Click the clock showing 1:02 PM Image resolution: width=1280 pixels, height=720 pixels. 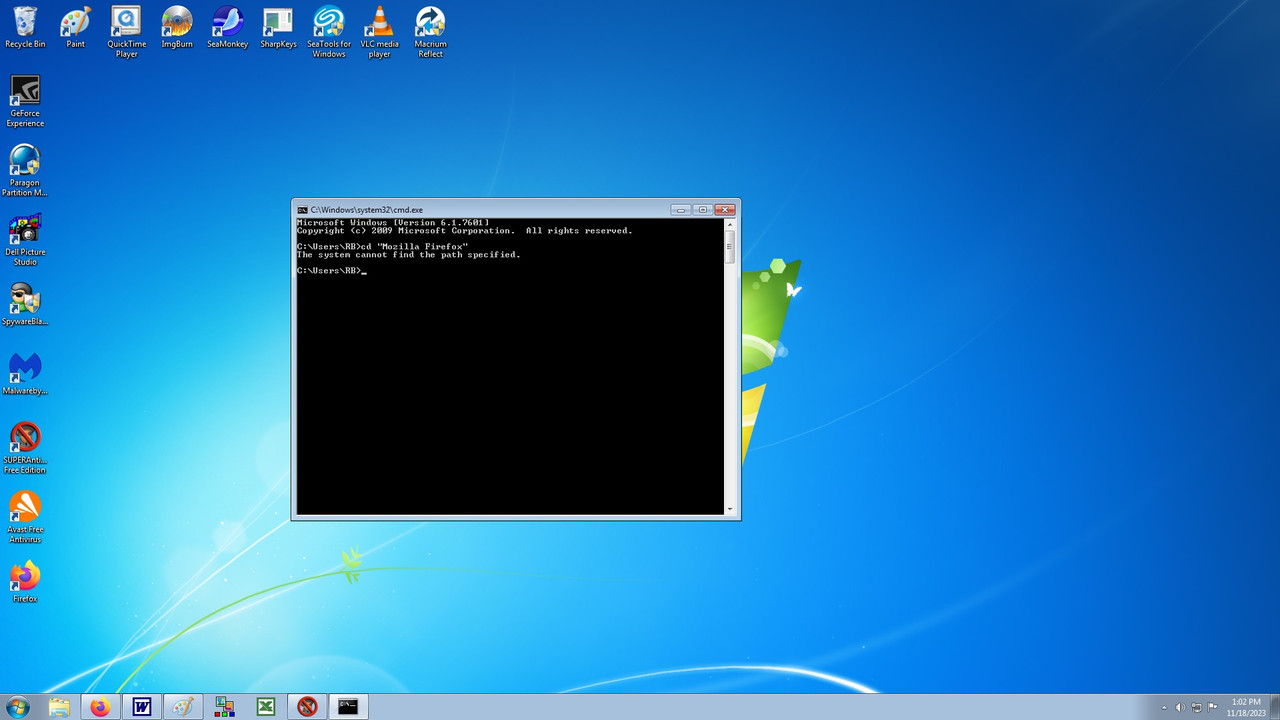pos(1246,707)
